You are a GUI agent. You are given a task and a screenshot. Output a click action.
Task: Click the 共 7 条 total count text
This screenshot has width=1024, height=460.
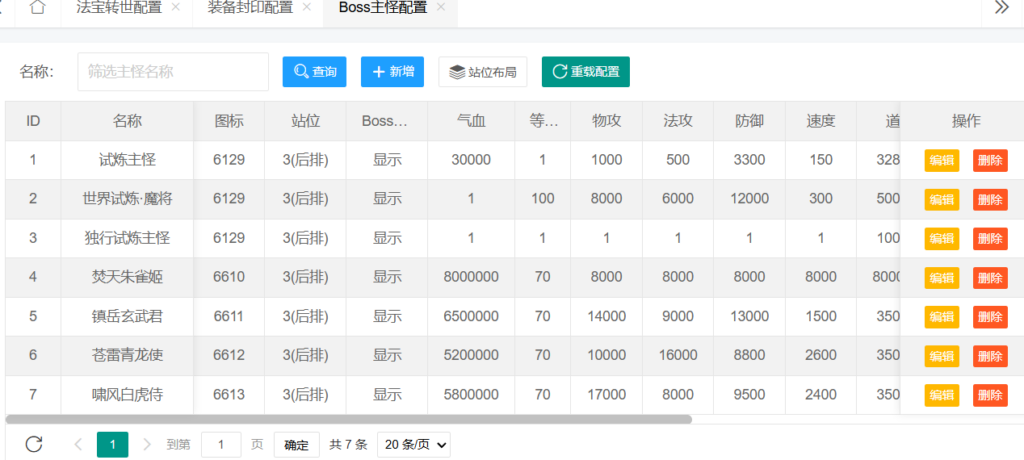tap(348, 445)
